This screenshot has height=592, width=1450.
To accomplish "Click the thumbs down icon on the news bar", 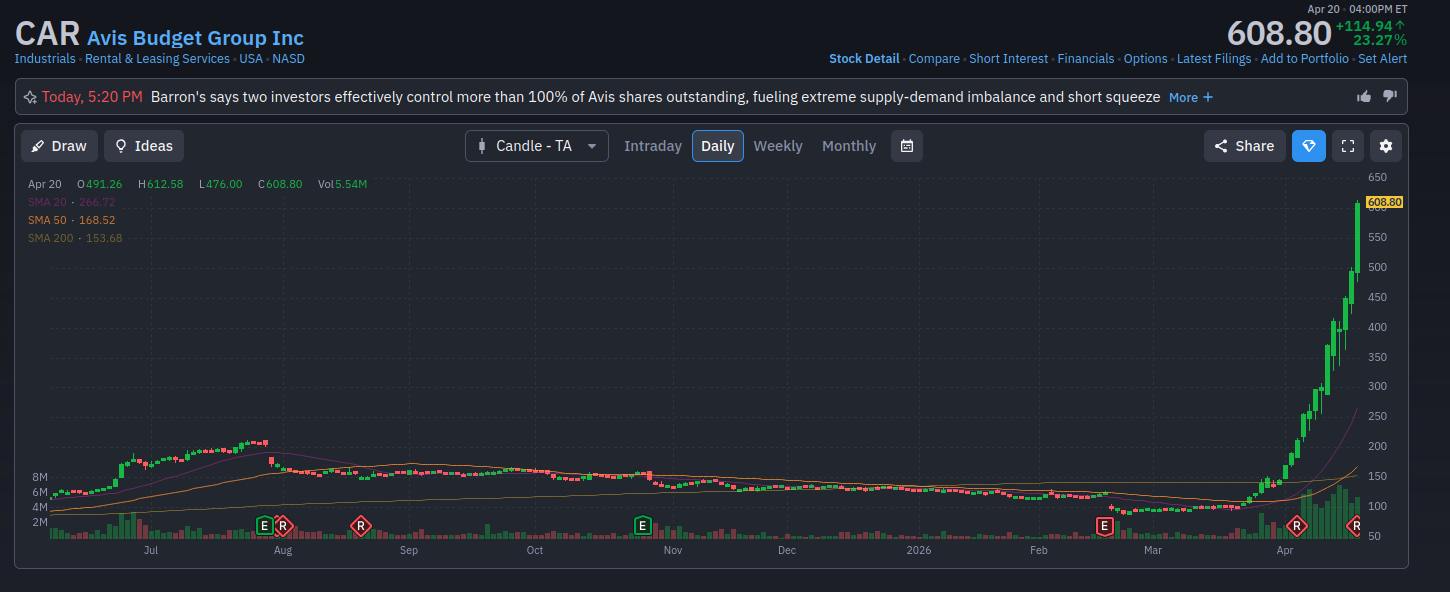I will coord(1389,97).
